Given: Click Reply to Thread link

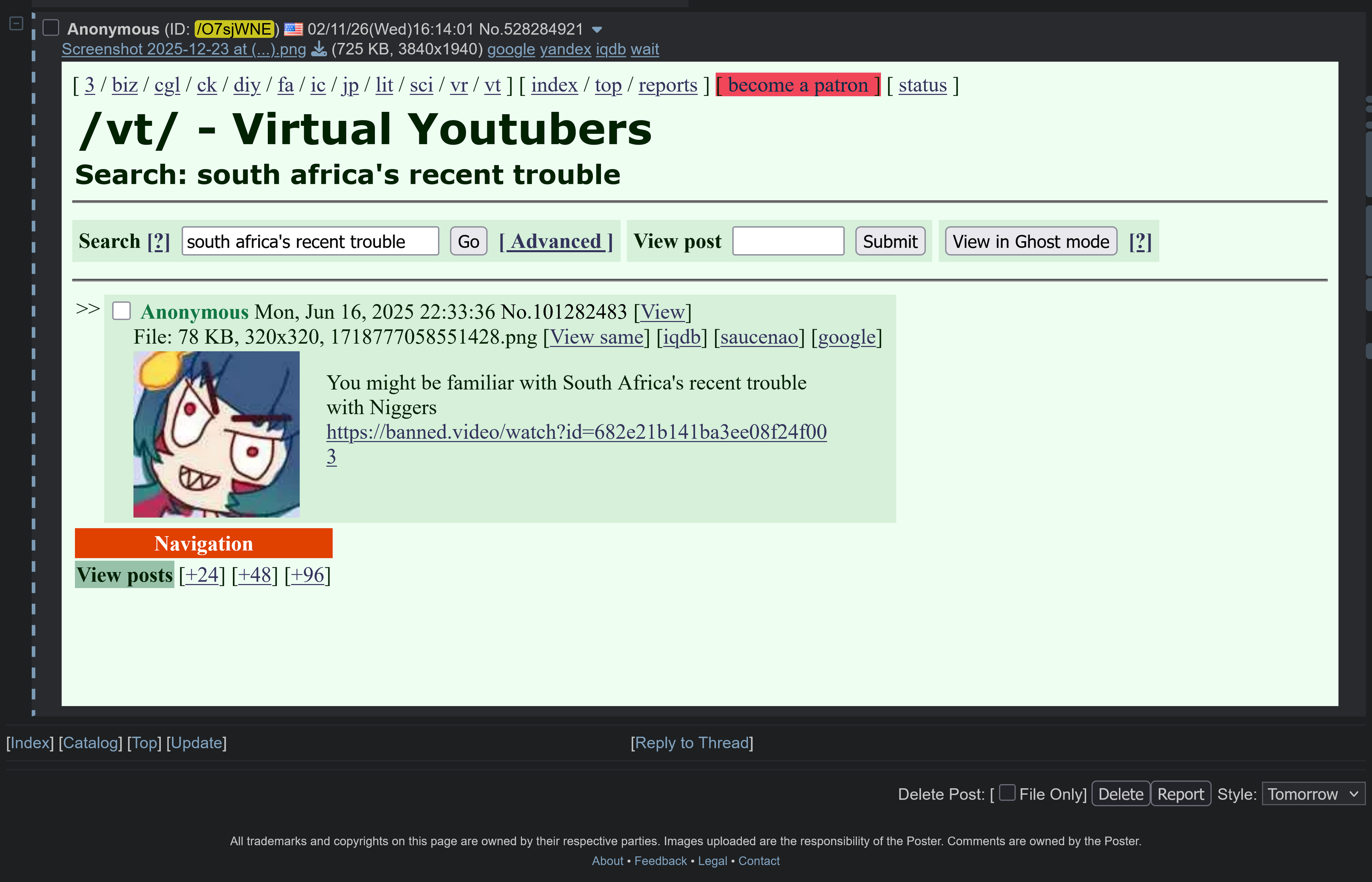Looking at the screenshot, I should pos(691,743).
